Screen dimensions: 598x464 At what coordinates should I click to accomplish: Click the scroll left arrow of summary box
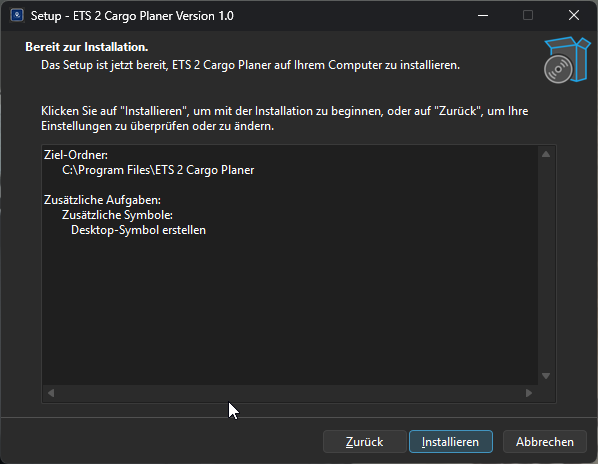pos(51,393)
